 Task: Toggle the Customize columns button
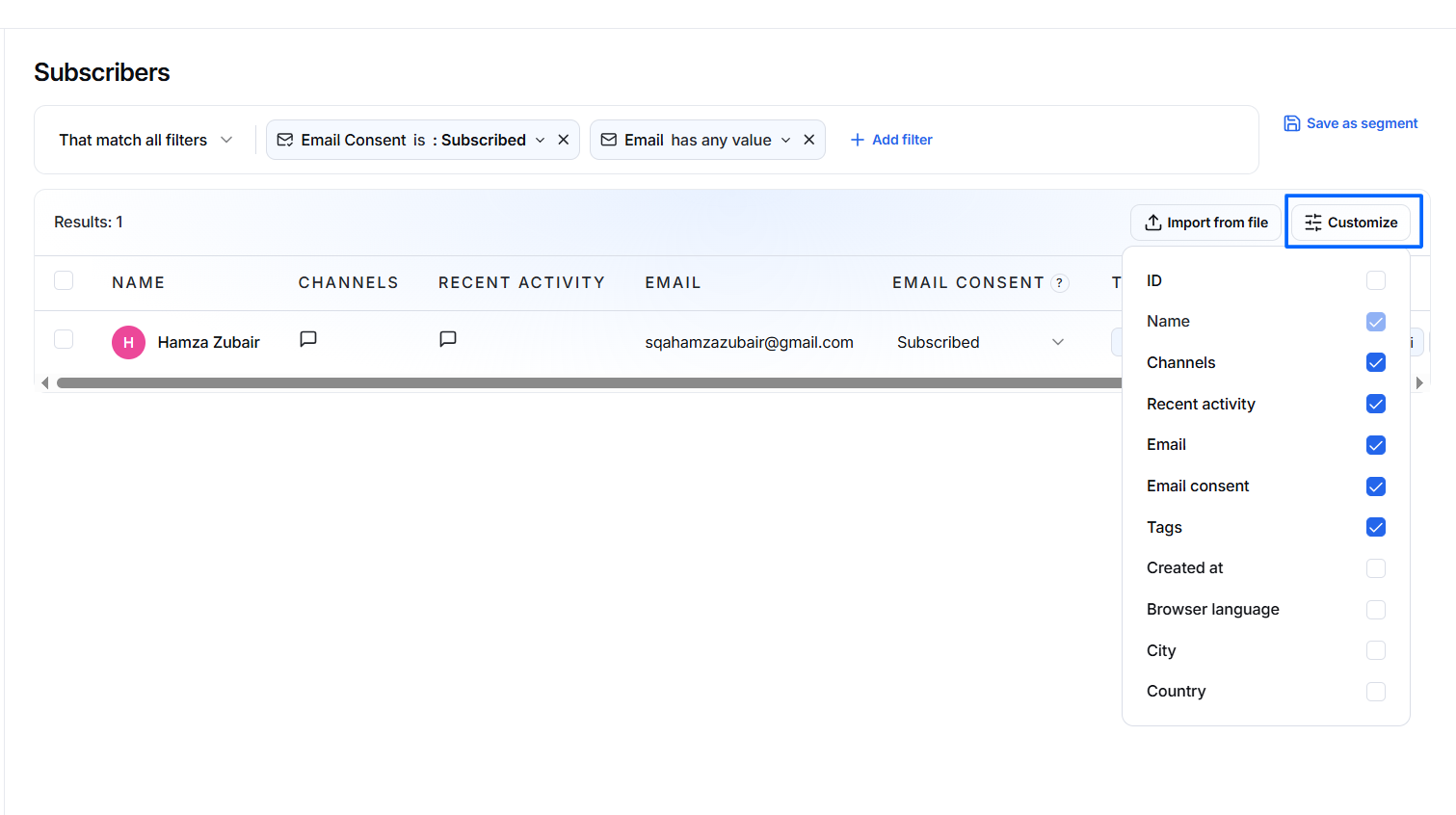1351,223
